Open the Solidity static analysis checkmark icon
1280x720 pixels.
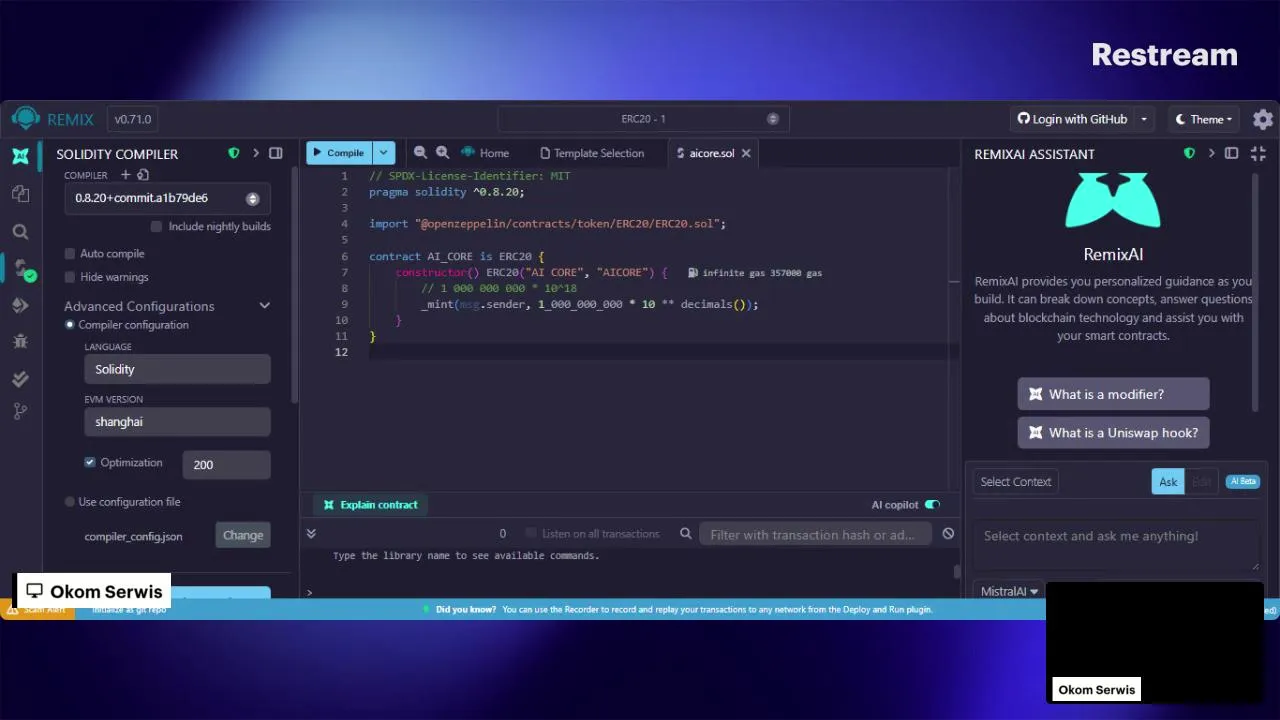20,378
